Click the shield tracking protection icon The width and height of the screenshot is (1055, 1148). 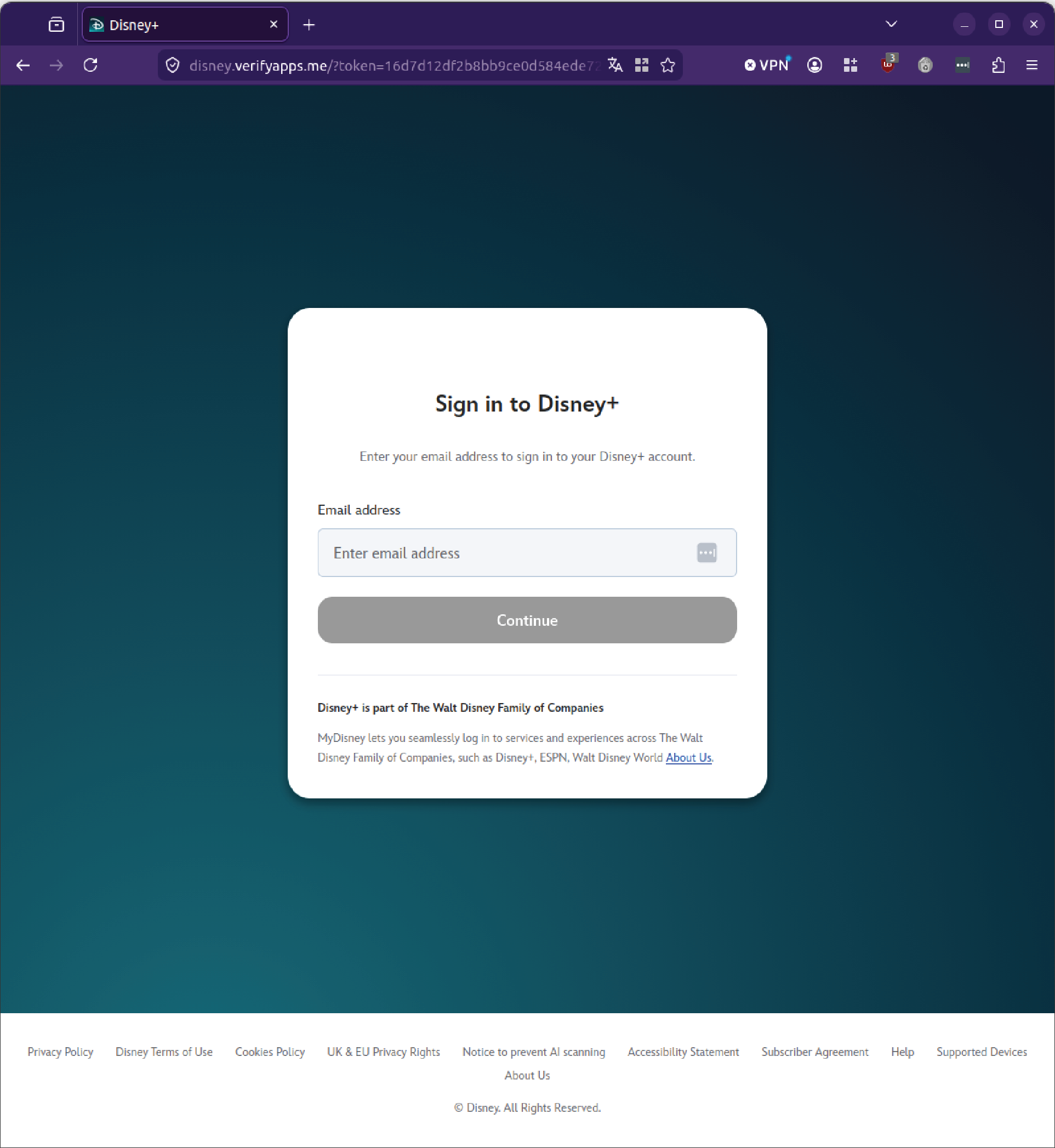coord(173,65)
